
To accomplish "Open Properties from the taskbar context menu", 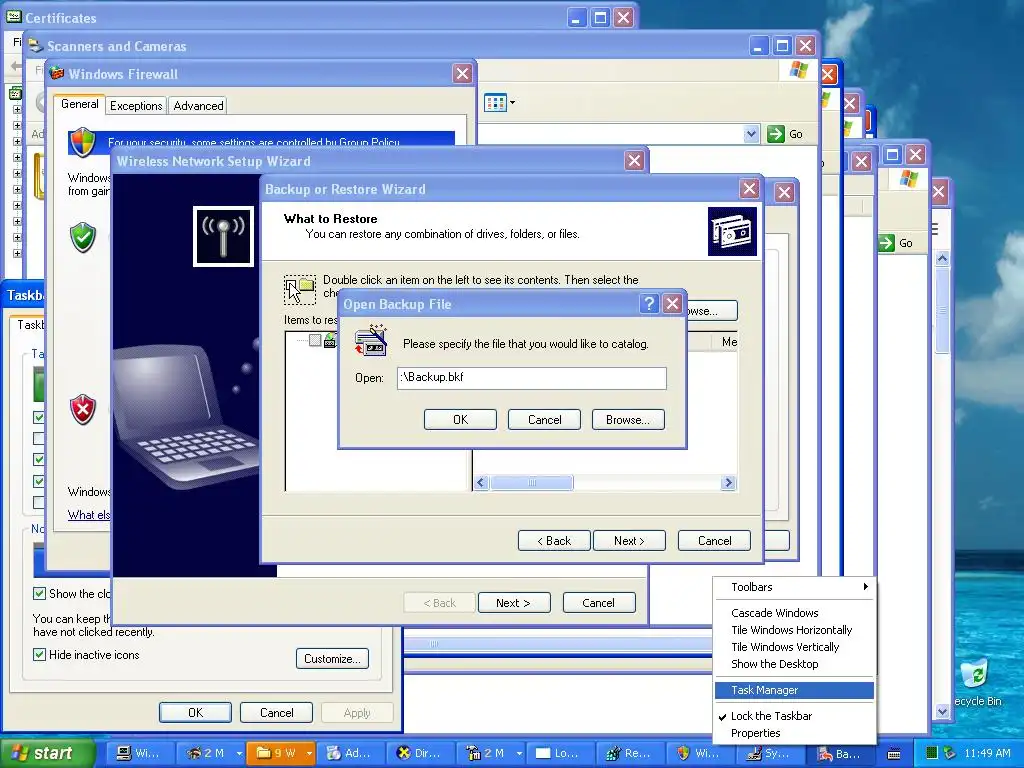I will [794, 733].
